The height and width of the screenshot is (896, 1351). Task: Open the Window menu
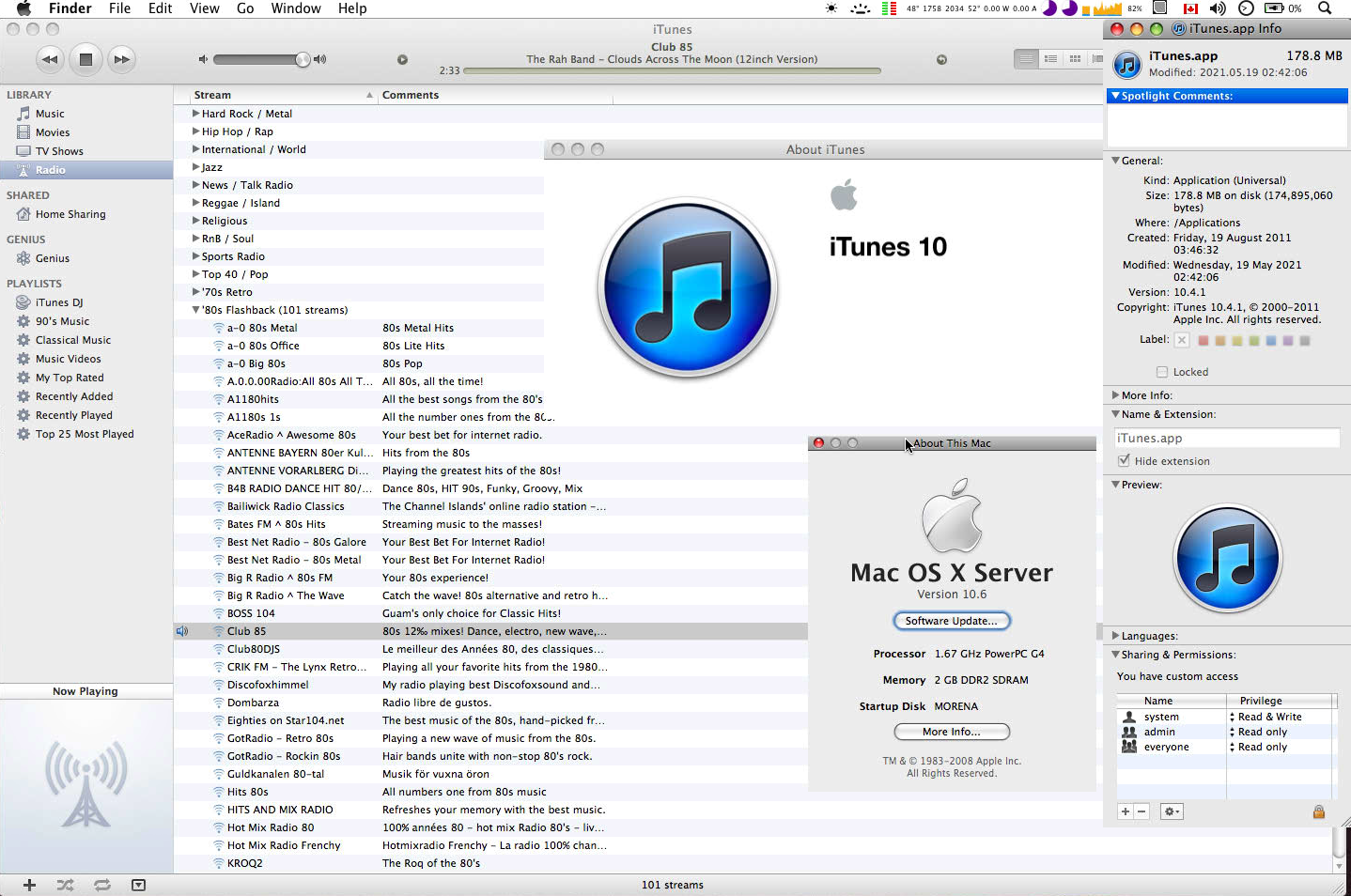(x=295, y=8)
